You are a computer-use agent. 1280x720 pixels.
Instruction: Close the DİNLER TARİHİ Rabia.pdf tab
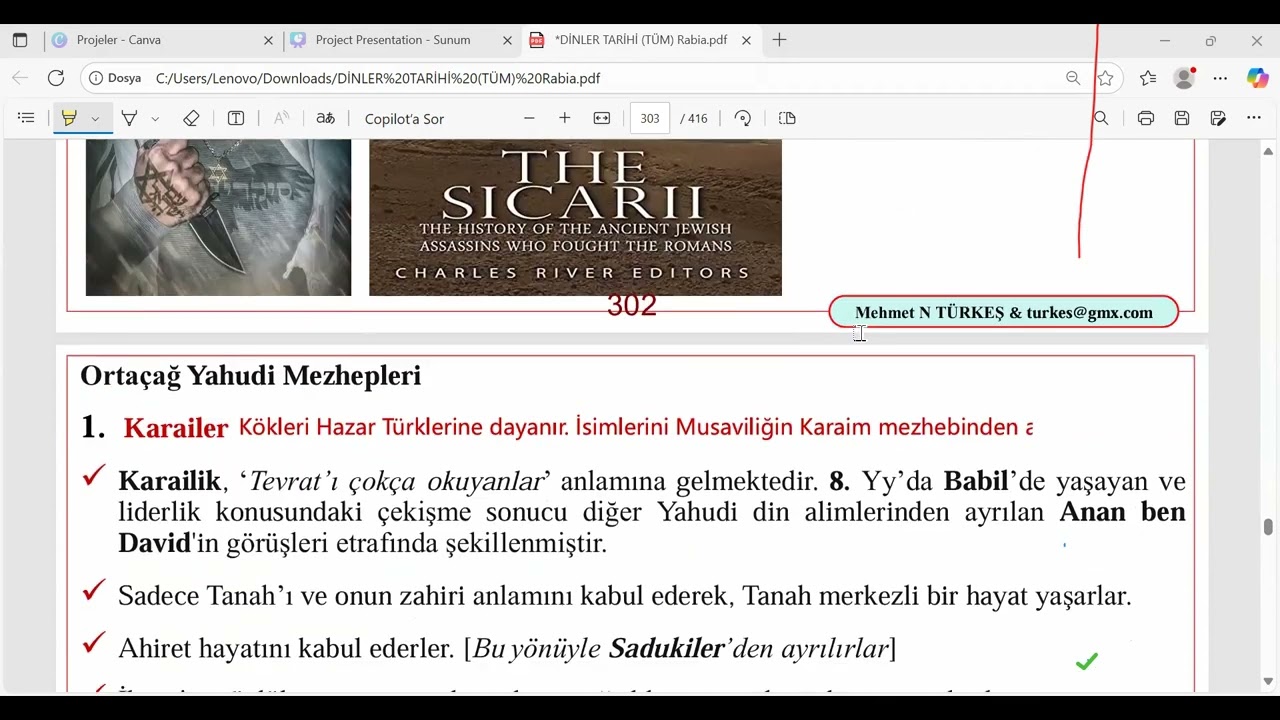[746, 40]
